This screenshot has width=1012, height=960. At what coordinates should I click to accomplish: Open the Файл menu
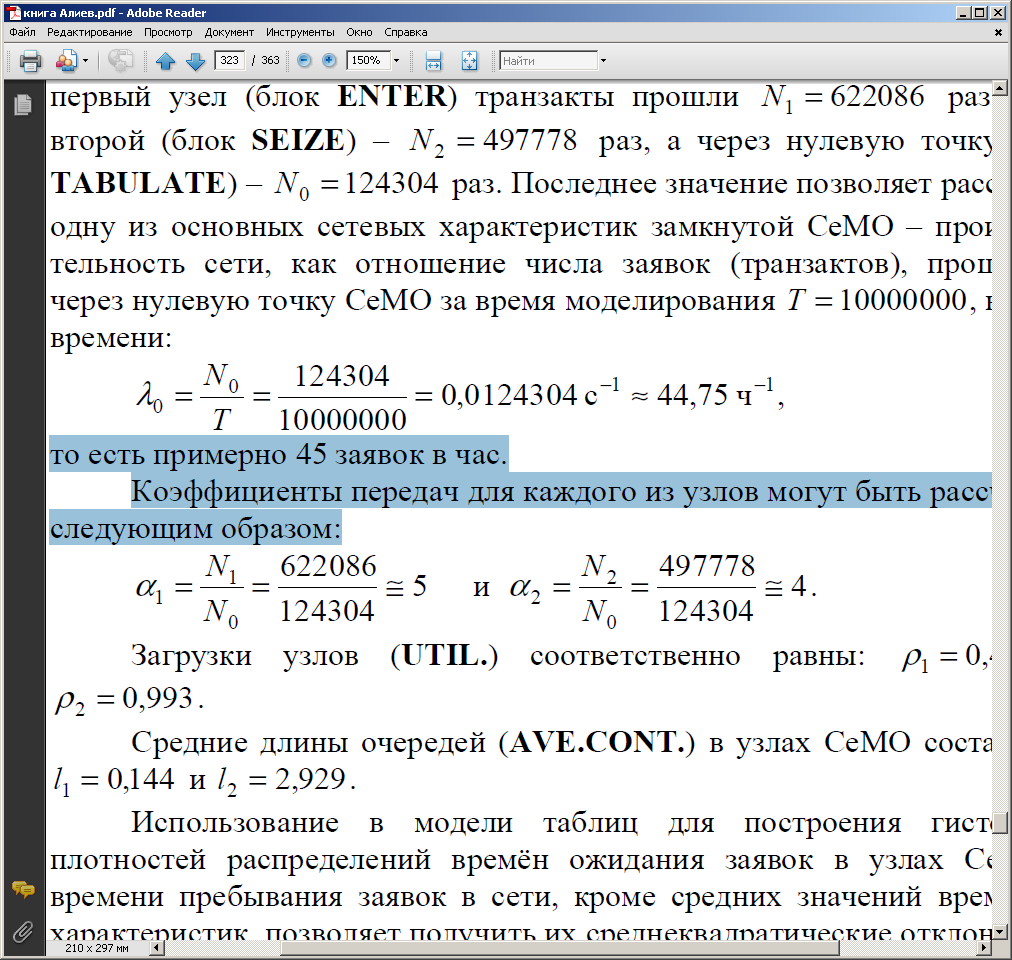[23, 32]
